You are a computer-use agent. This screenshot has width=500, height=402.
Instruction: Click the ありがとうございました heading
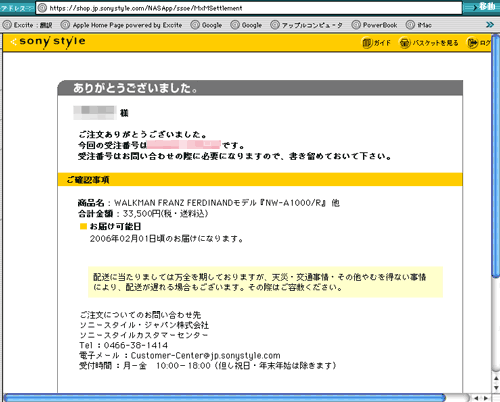click(x=135, y=88)
